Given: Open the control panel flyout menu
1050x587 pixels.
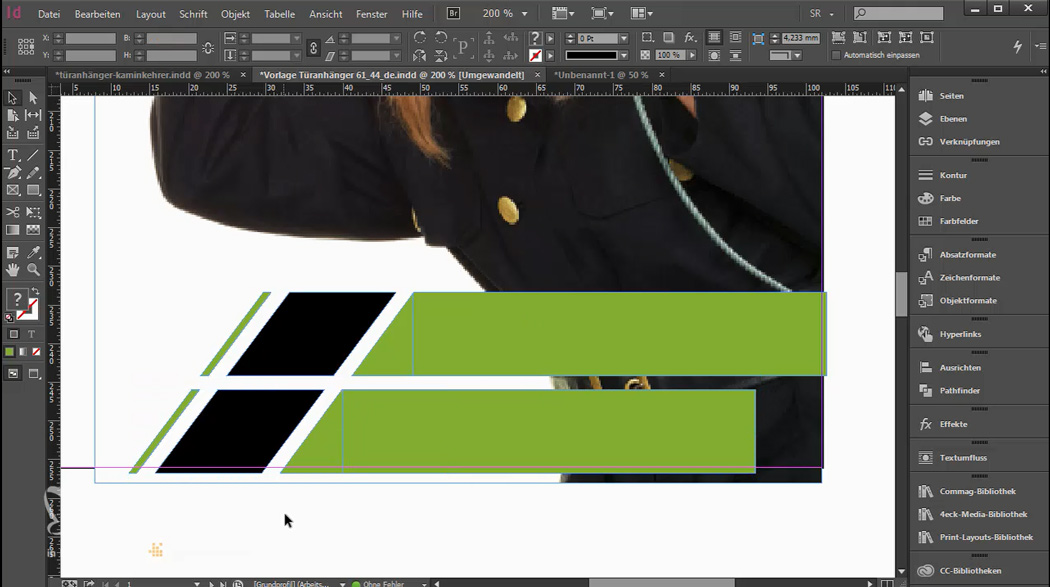Looking at the screenshot, I should [x=1040, y=46].
